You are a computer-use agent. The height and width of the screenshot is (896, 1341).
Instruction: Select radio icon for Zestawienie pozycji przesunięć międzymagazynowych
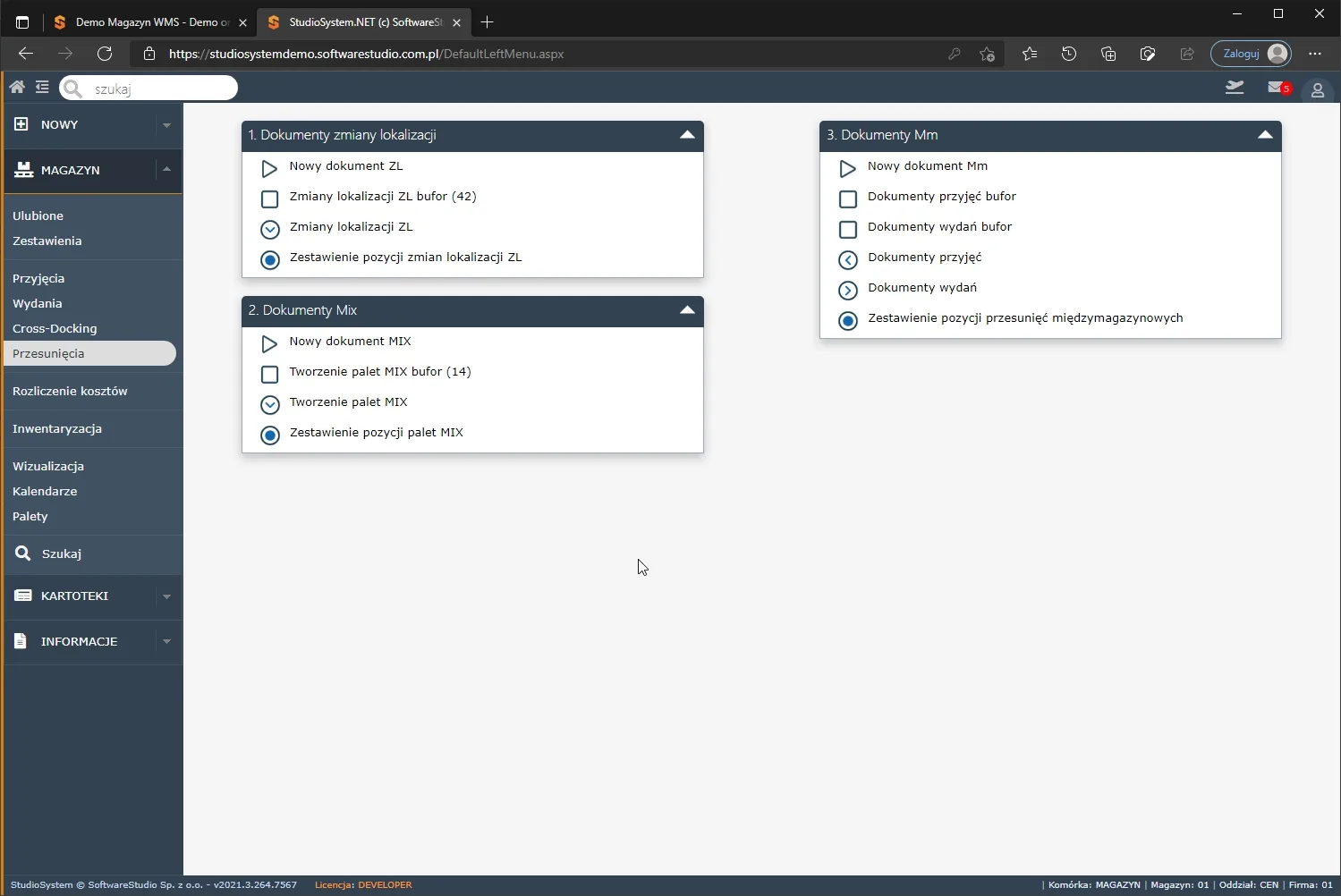click(x=848, y=320)
